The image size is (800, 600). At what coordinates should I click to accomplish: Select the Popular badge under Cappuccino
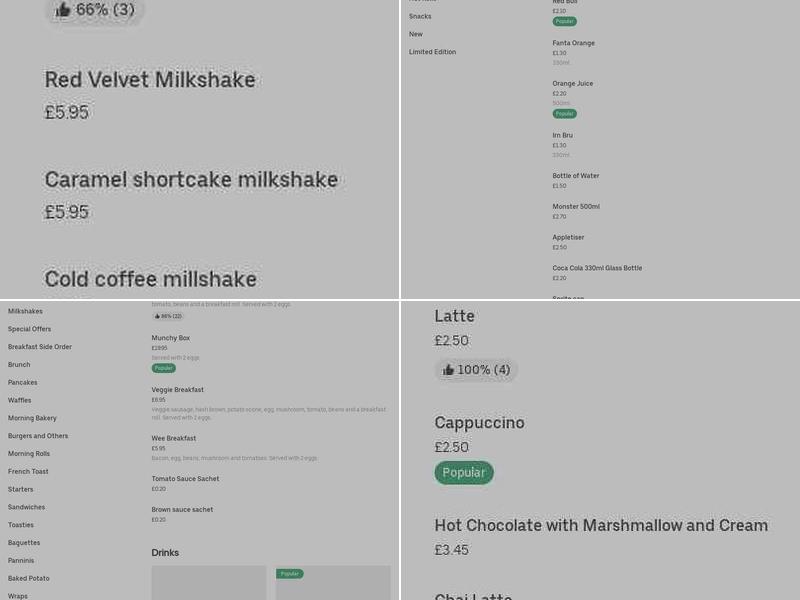coord(464,472)
